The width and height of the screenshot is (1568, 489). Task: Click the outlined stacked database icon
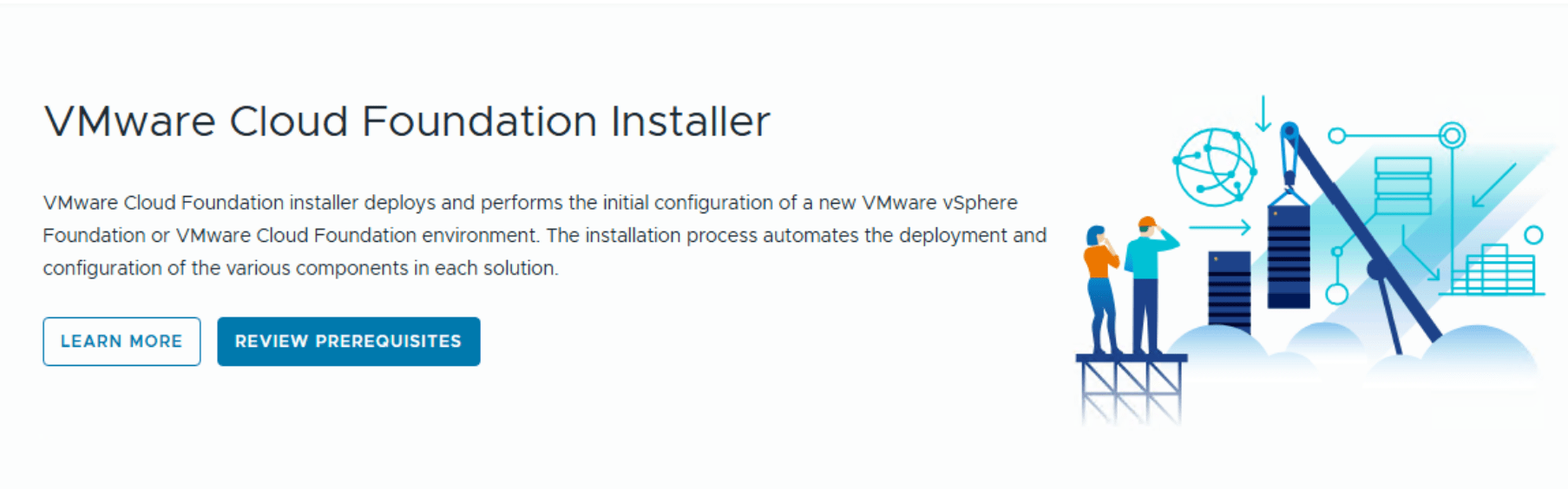point(1402,186)
